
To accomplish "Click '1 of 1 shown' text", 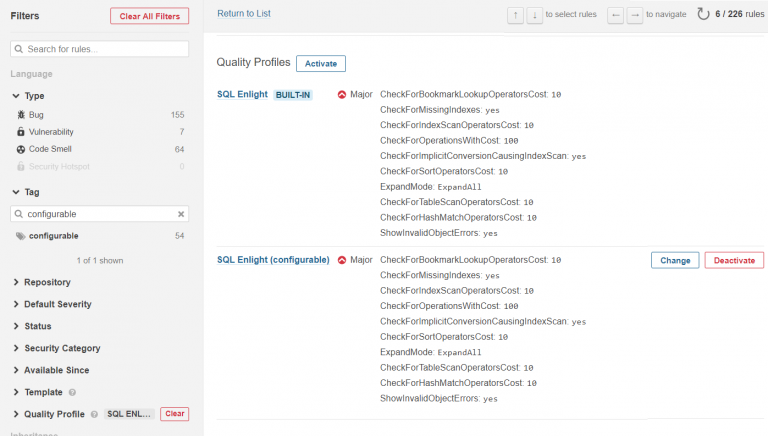I will 100,261.
